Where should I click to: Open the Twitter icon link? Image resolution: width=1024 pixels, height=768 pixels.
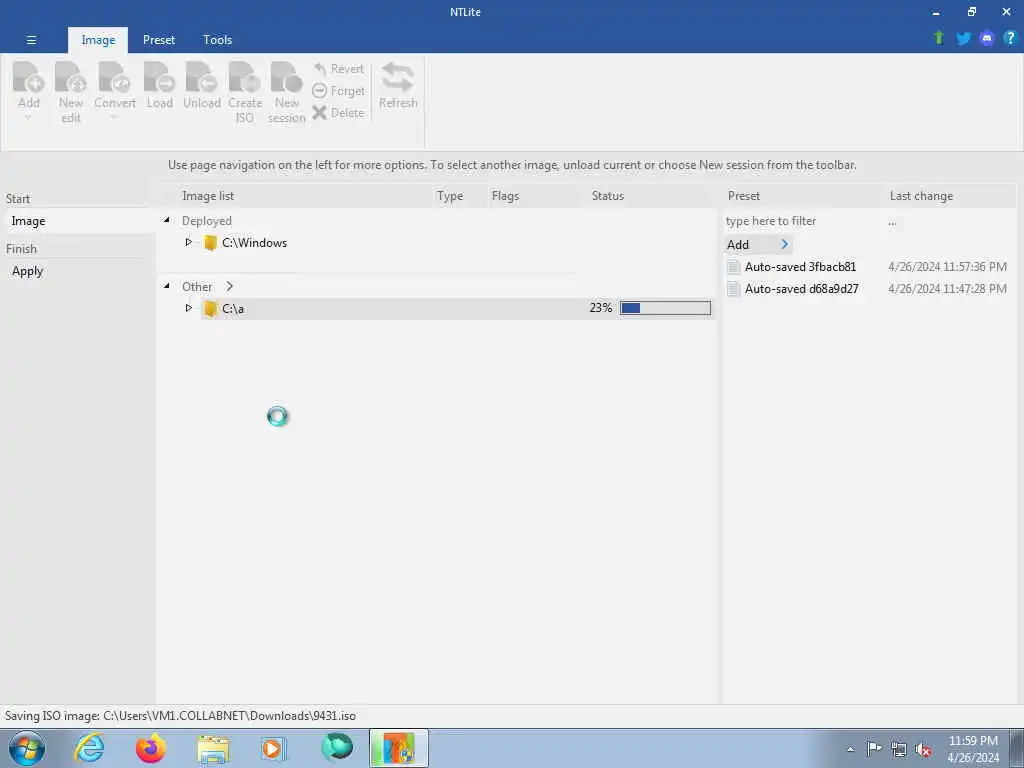(963, 38)
